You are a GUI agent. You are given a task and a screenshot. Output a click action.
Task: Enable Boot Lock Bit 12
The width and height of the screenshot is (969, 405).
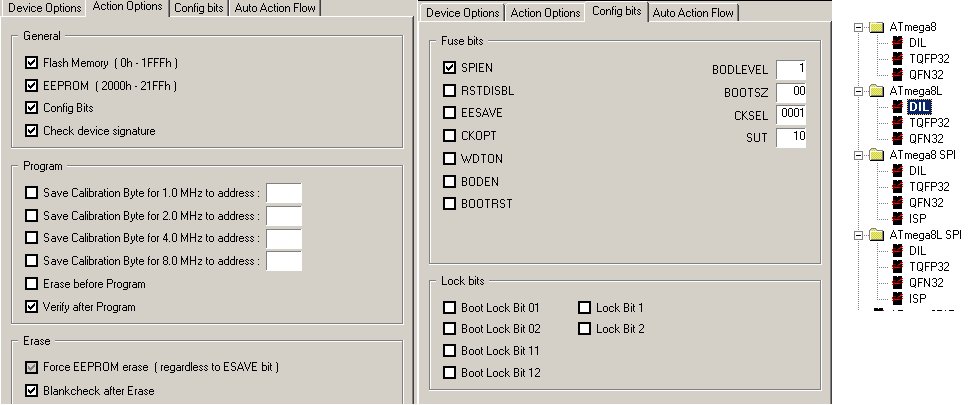coord(449,372)
